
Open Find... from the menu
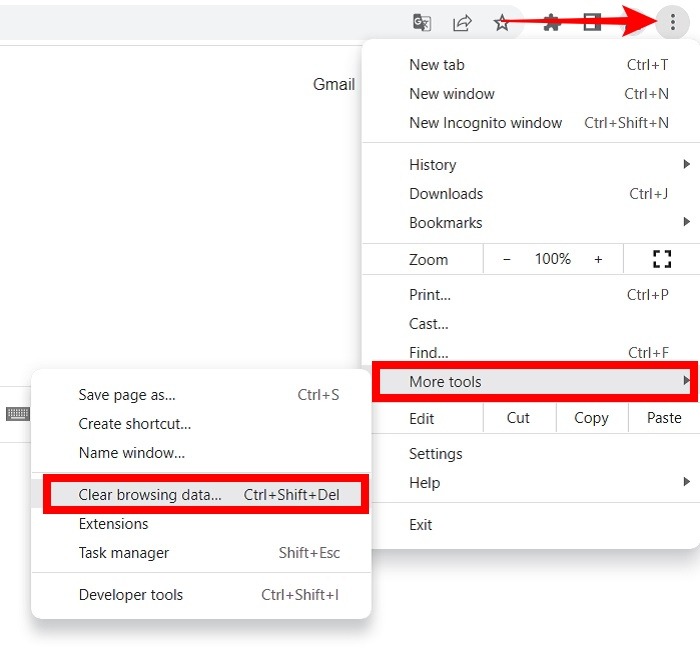531,353
